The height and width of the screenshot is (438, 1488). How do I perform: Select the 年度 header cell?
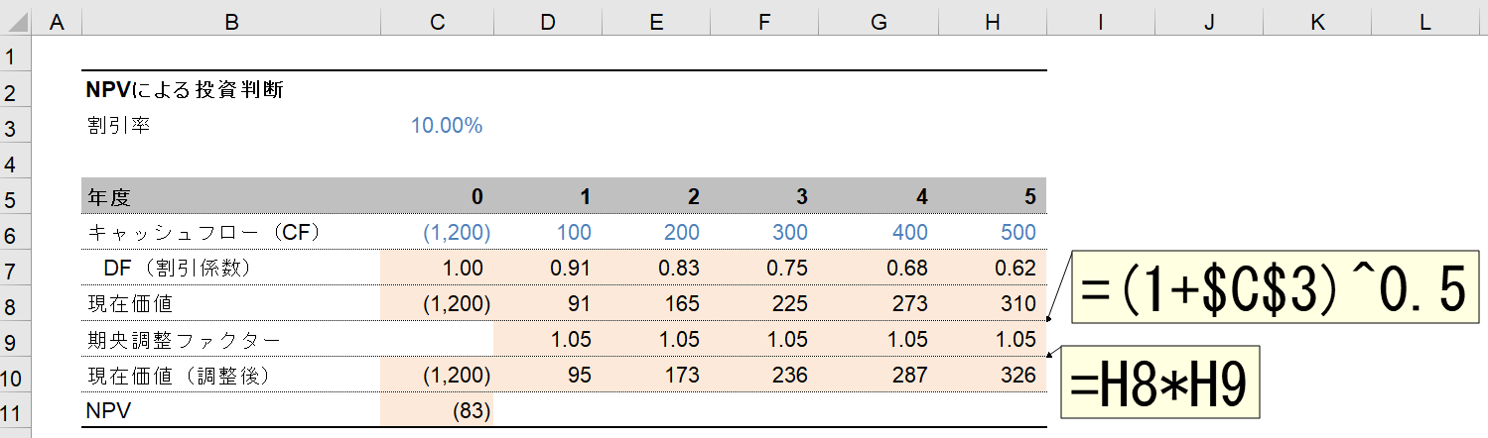[x=110, y=197]
